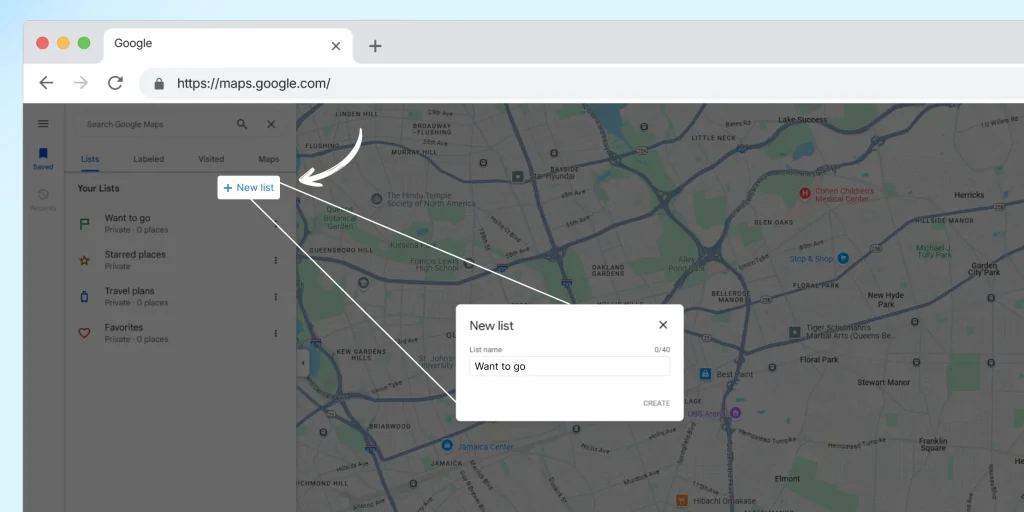Click the green flag icon for Want to go
Viewport: 1024px width, 512px height.
[84, 224]
